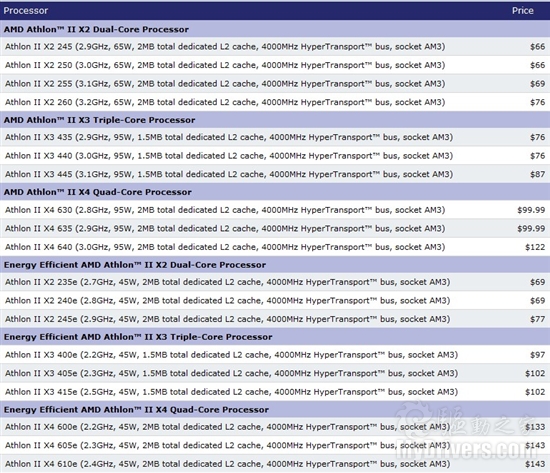Click the Price column header
Image resolution: width=550 pixels, height=473 pixels.
point(522,11)
